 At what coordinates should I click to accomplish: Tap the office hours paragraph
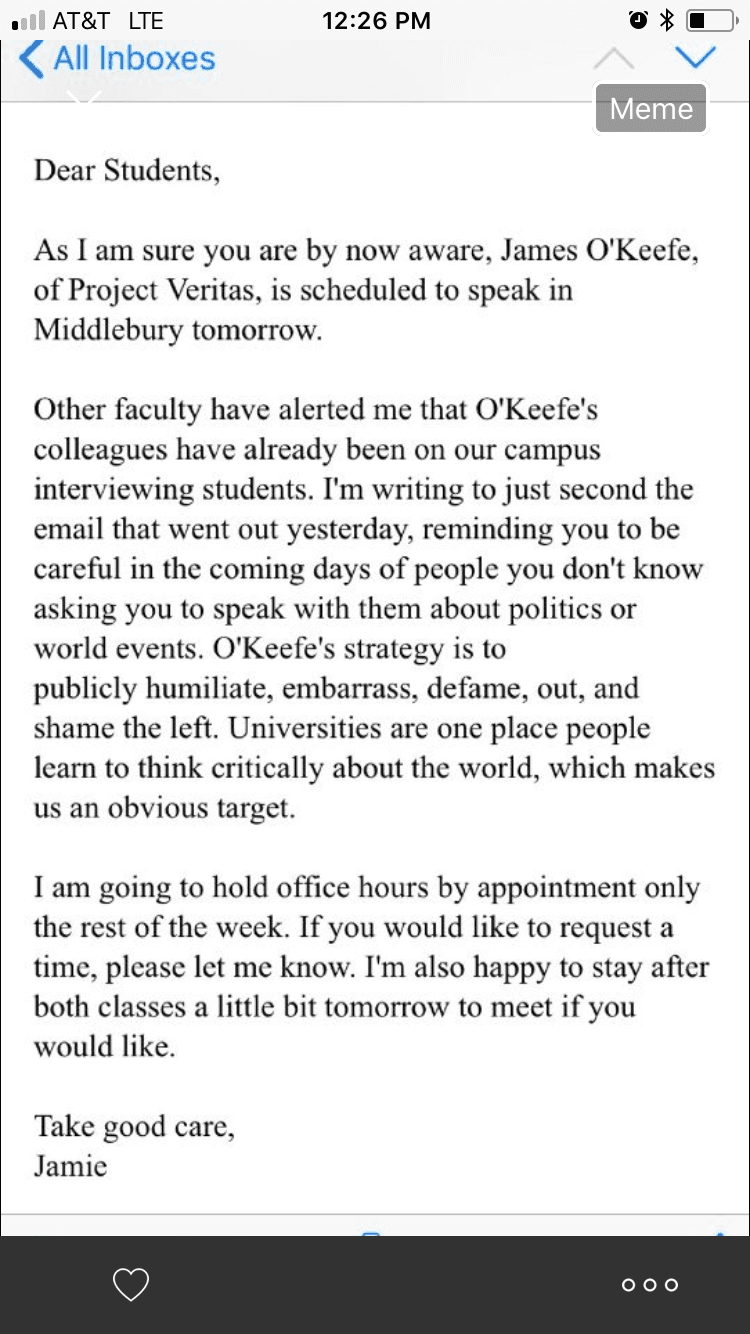coord(370,967)
